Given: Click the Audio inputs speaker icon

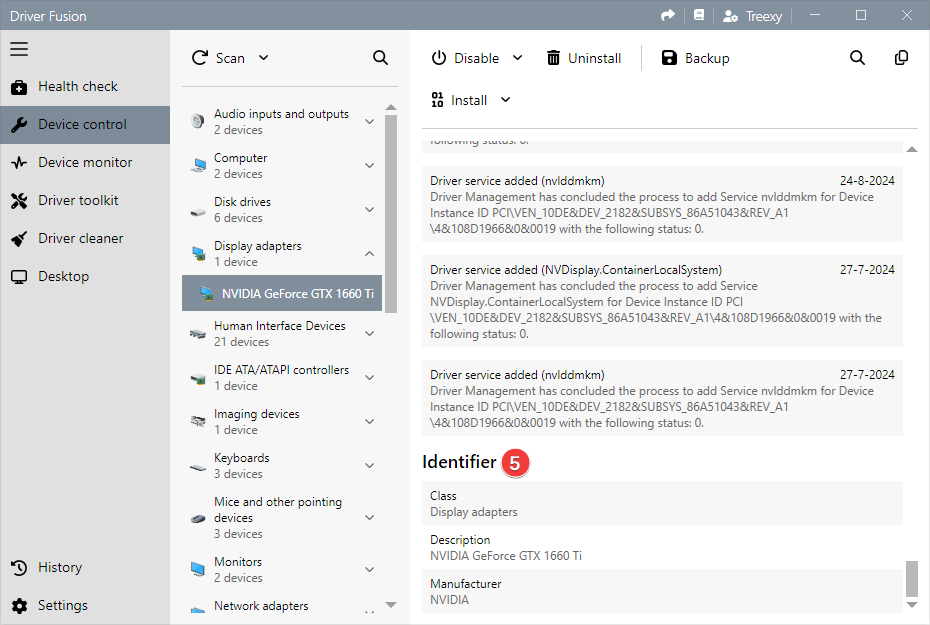Looking at the screenshot, I should pos(198,121).
